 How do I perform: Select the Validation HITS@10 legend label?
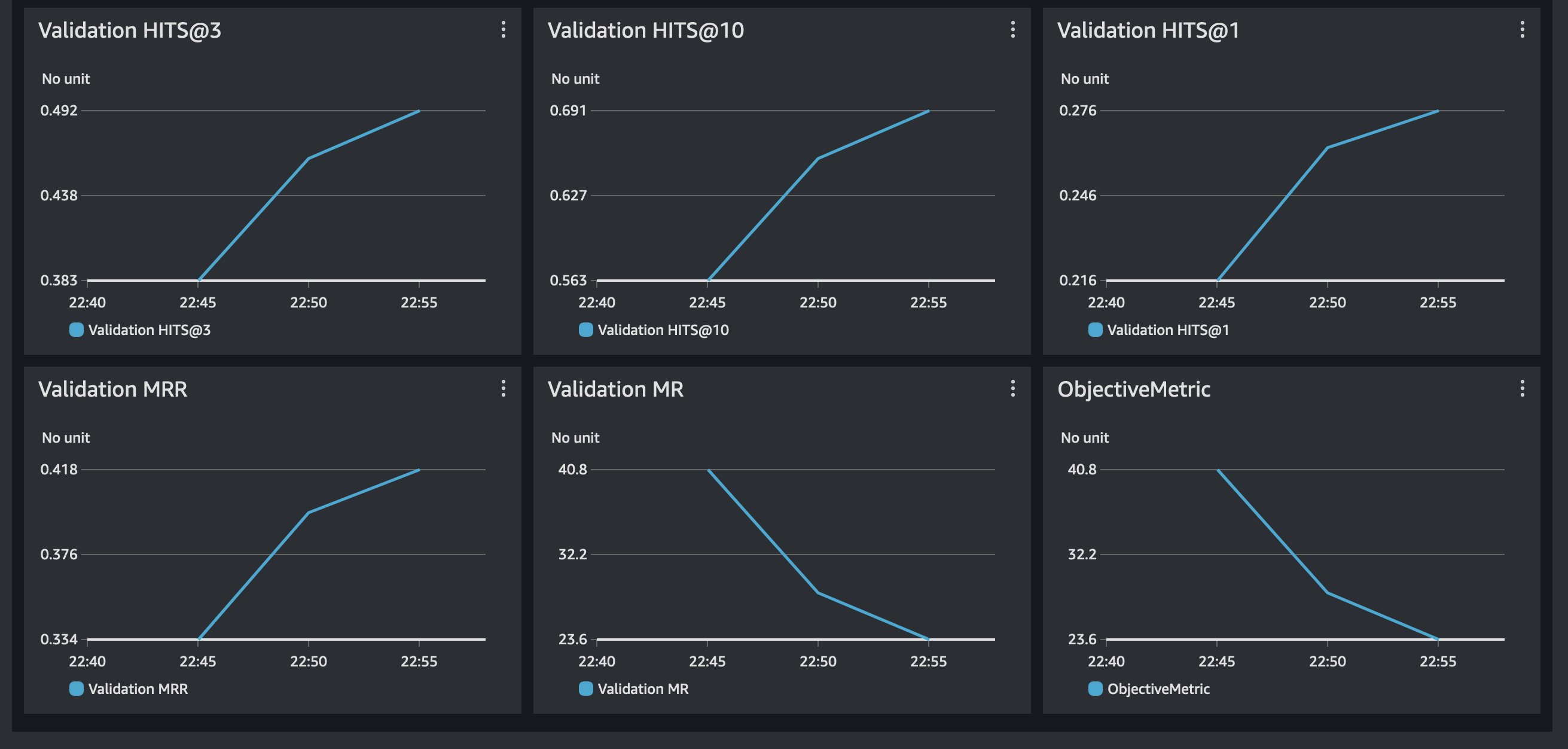(x=663, y=330)
